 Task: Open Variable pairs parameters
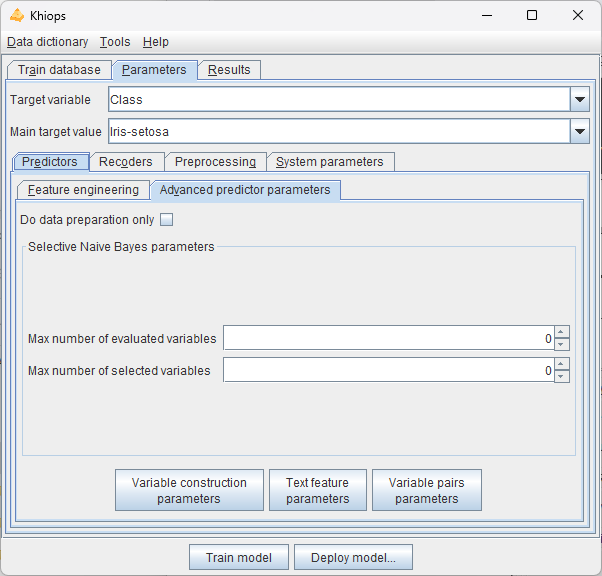[x=427, y=490]
